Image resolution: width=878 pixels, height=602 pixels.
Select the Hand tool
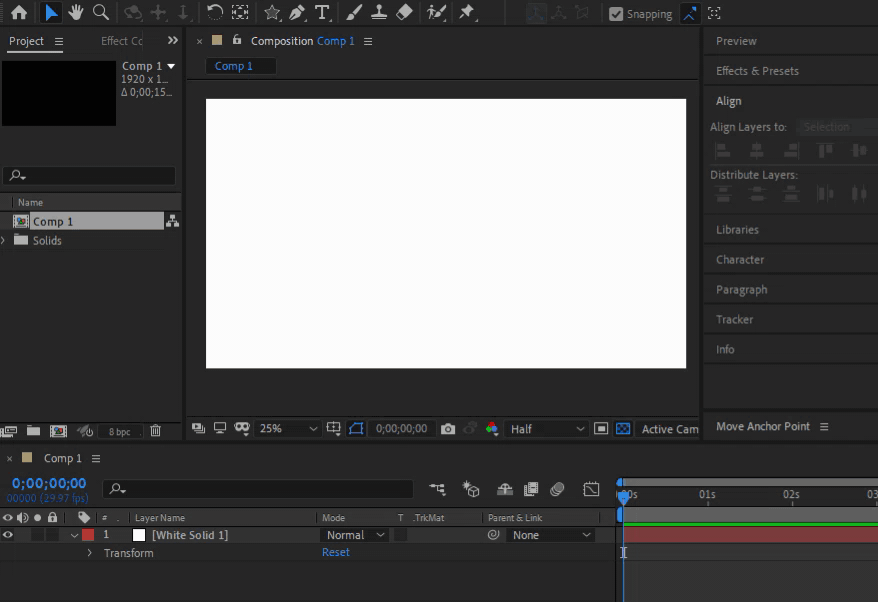point(76,12)
